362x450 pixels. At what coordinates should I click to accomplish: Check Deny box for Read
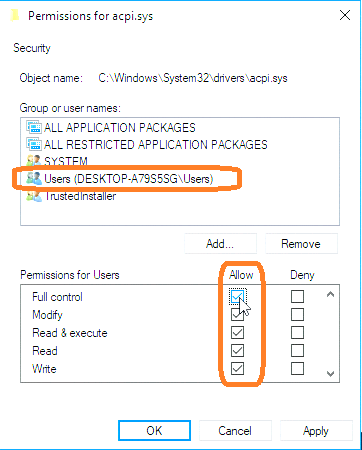[297, 351]
